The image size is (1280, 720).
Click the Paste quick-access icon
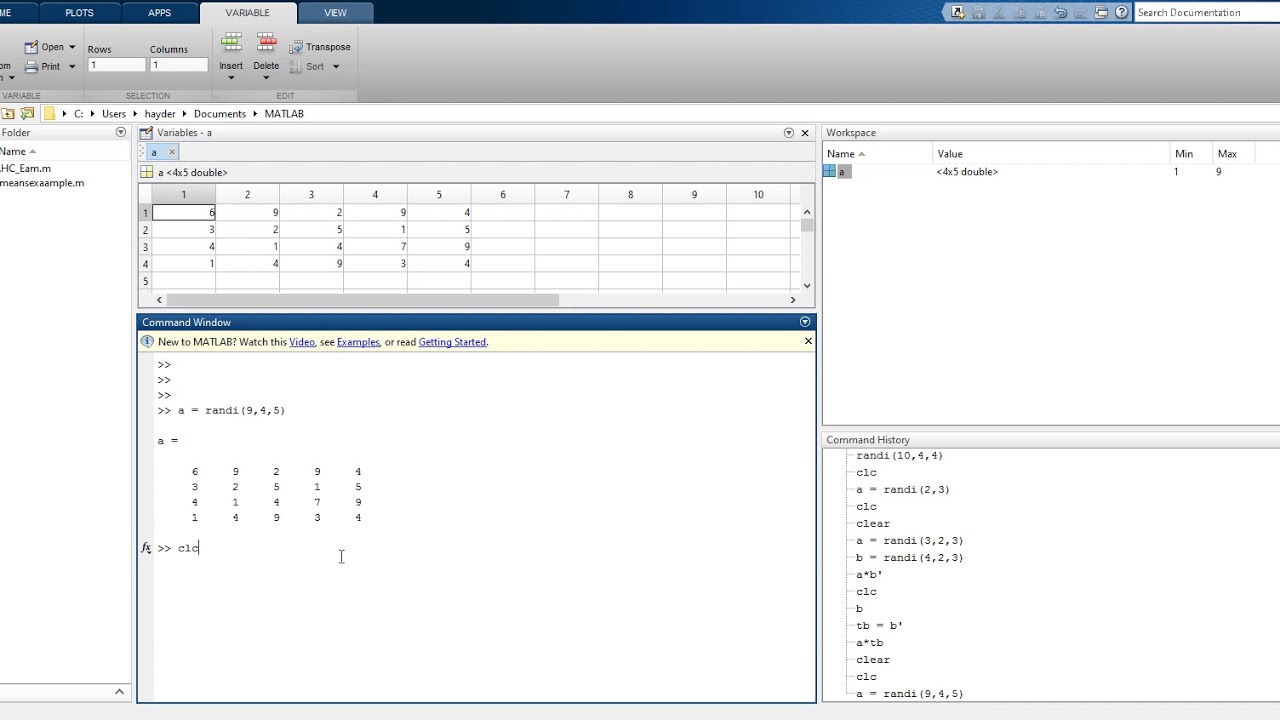pos(1040,12)
